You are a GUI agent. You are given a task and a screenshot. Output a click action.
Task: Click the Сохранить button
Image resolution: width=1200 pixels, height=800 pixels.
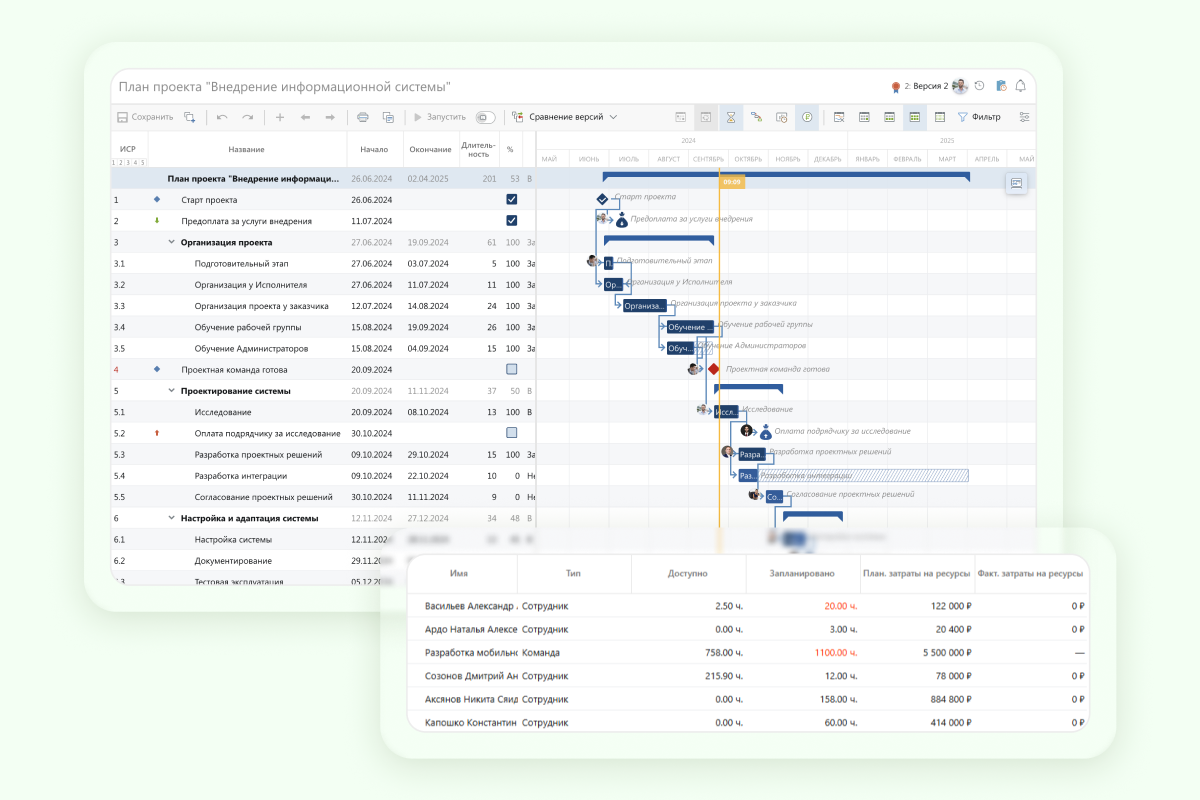[145, 117]
